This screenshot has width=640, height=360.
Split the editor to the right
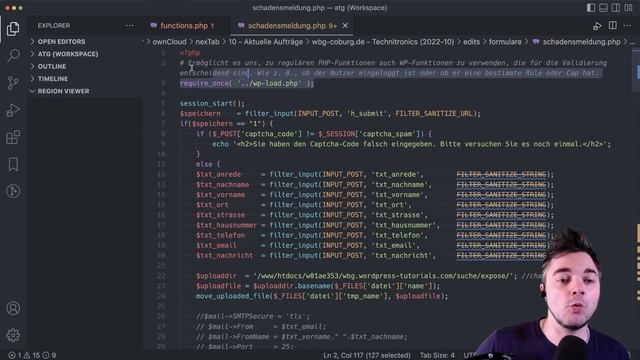click(x=613, y=25)
